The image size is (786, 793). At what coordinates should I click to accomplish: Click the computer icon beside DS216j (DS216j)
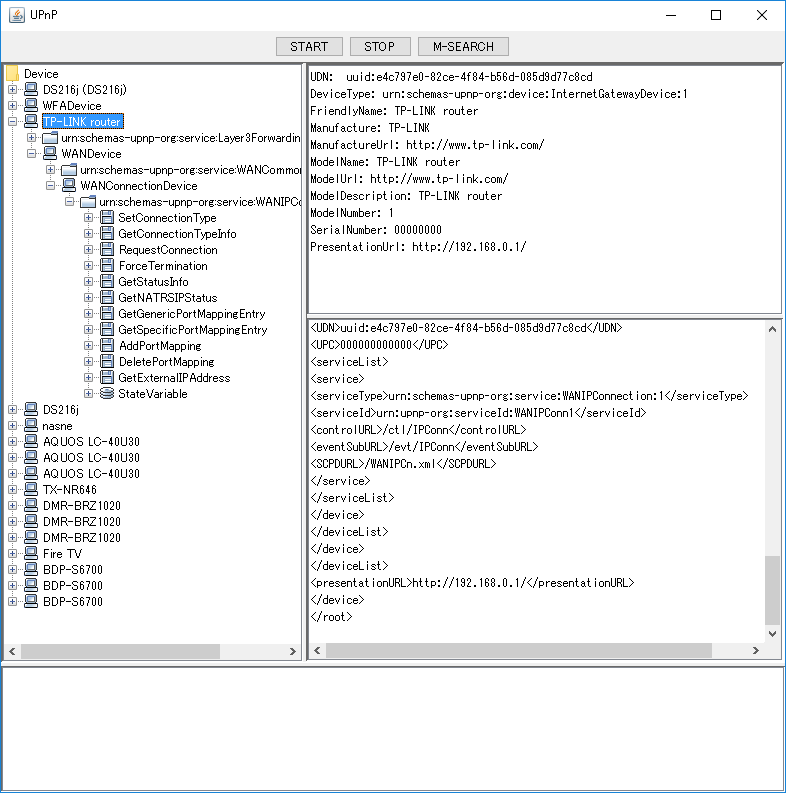(31, 90)
